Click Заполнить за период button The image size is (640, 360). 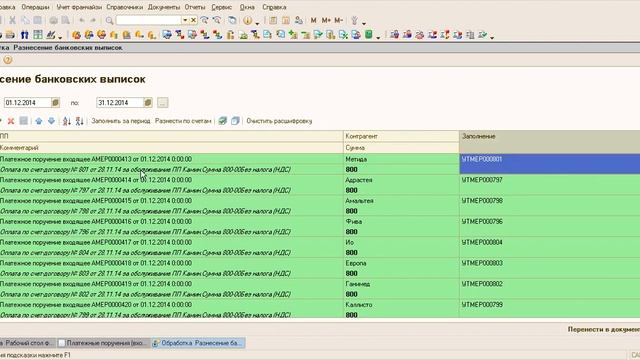[x=121, y=121]
